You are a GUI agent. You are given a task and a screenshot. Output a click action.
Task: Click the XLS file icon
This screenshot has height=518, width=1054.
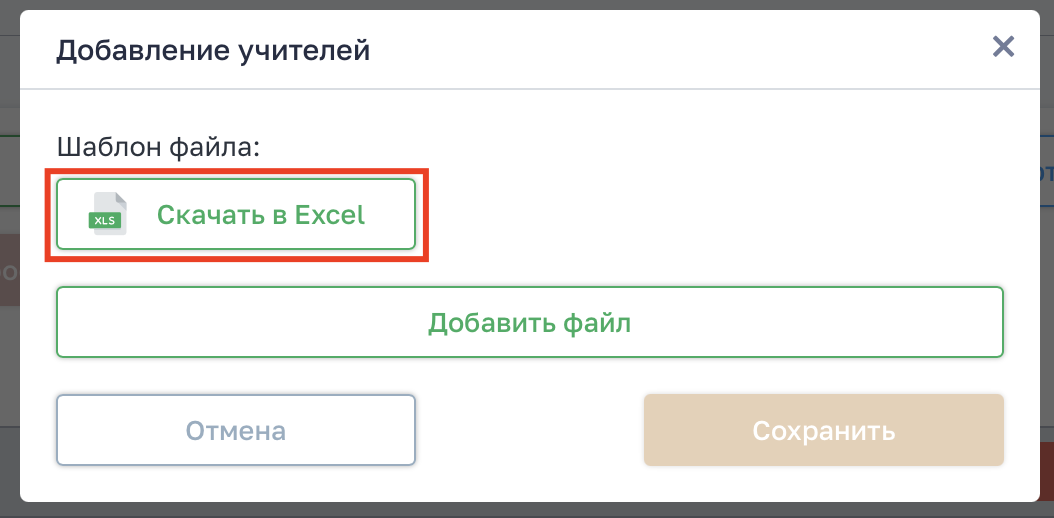coord(108,214)
